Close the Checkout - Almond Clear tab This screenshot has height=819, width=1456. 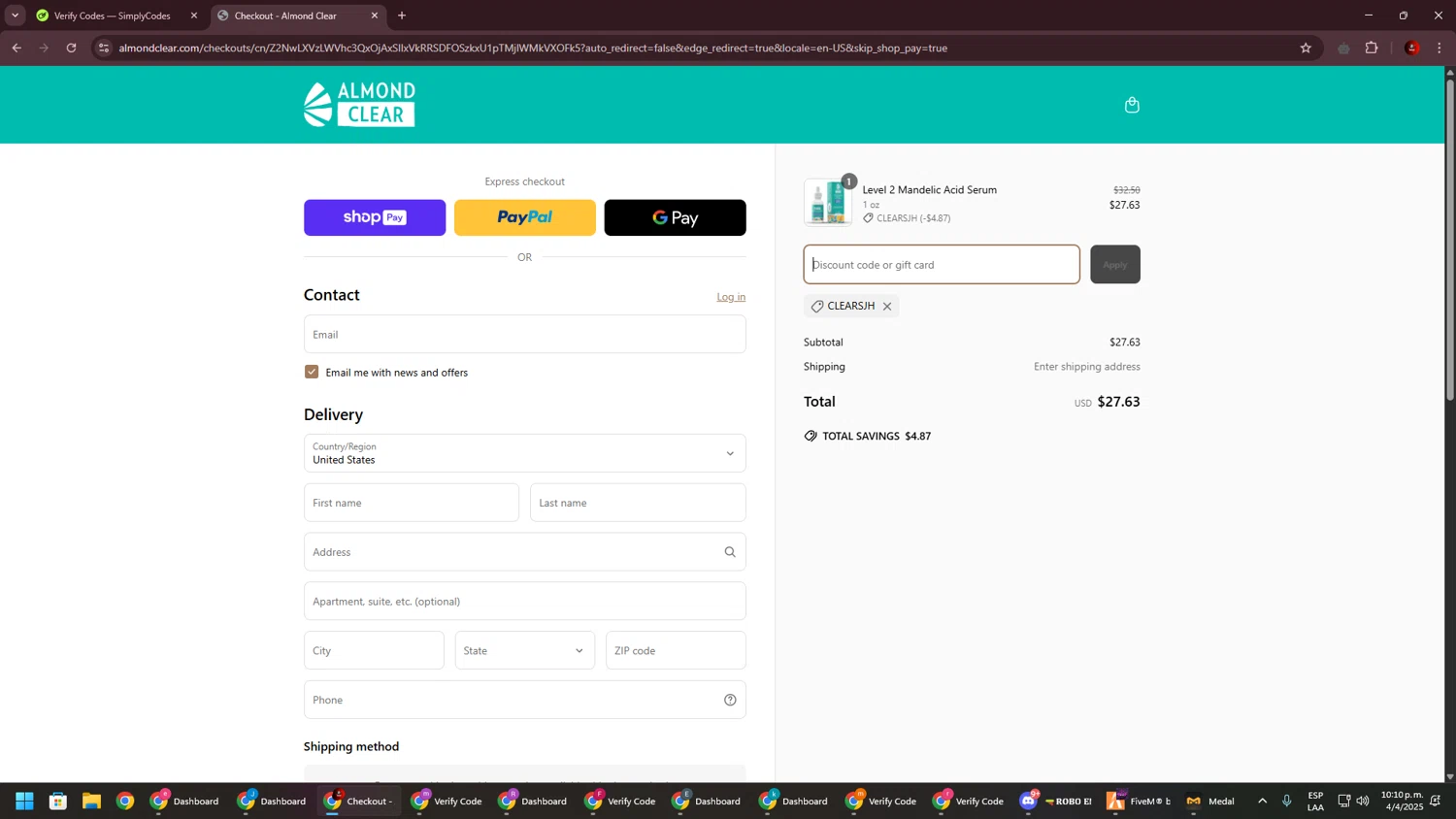375,16
